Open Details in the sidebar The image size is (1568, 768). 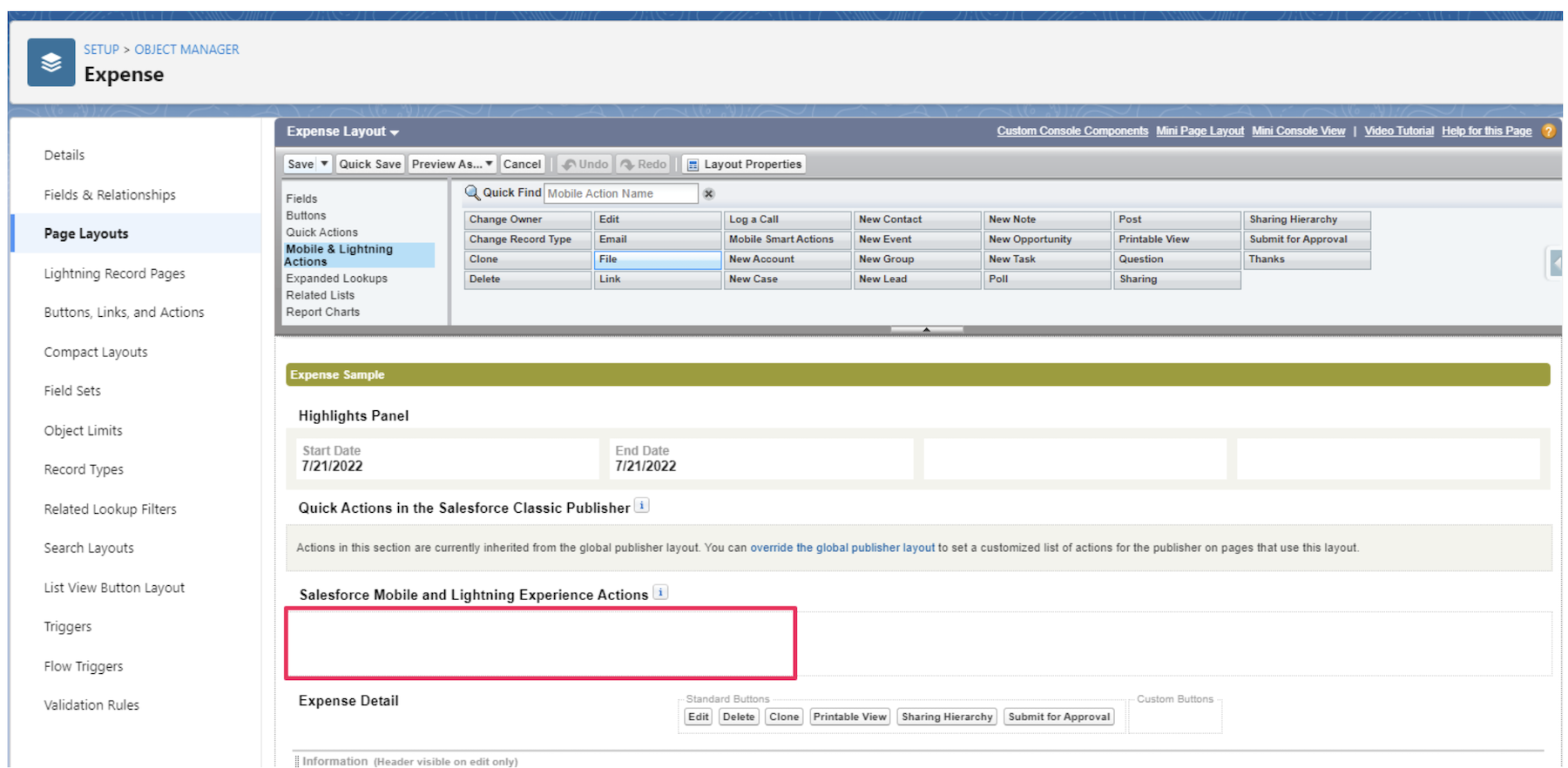tap(64, 155)
